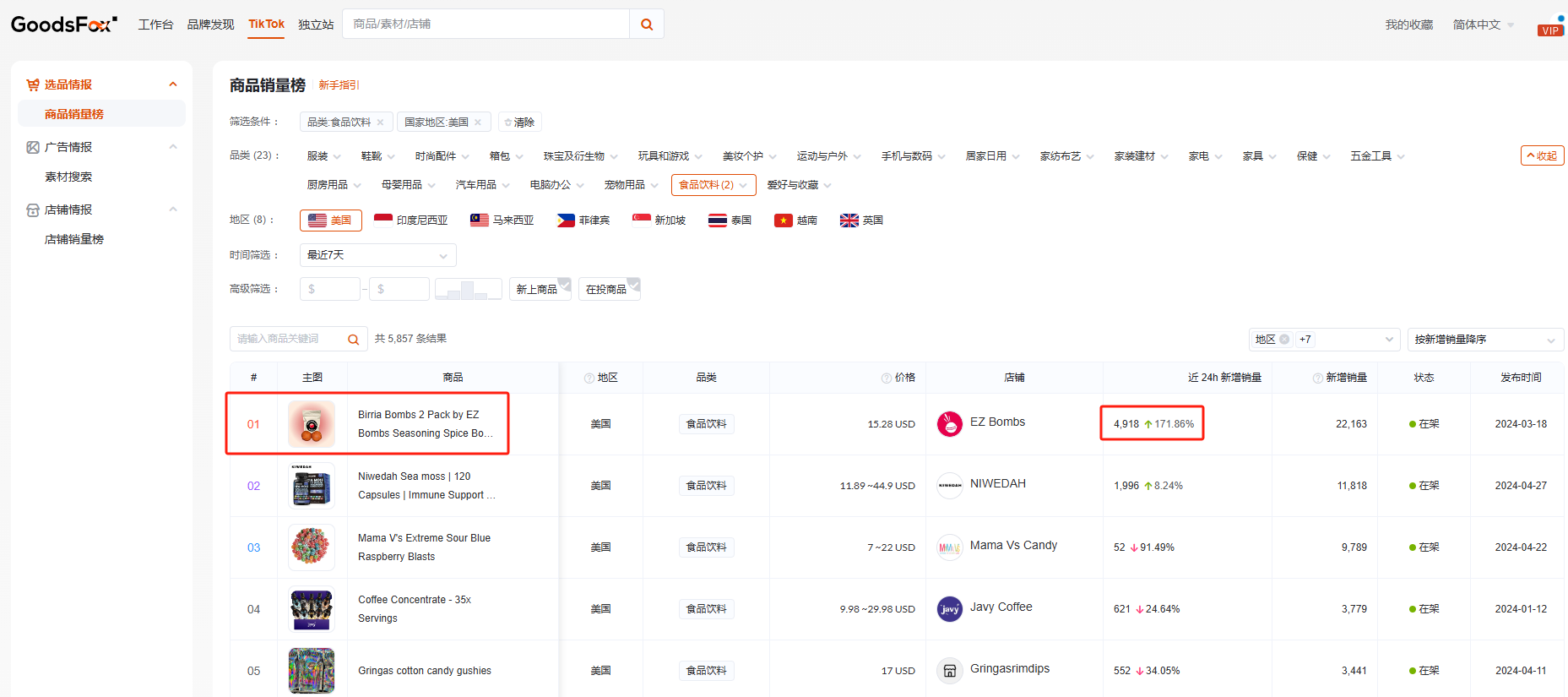The height and width of the screenshot is (697, 1568).
Task: Select the 泰国 region option
Action: point(730,221)
